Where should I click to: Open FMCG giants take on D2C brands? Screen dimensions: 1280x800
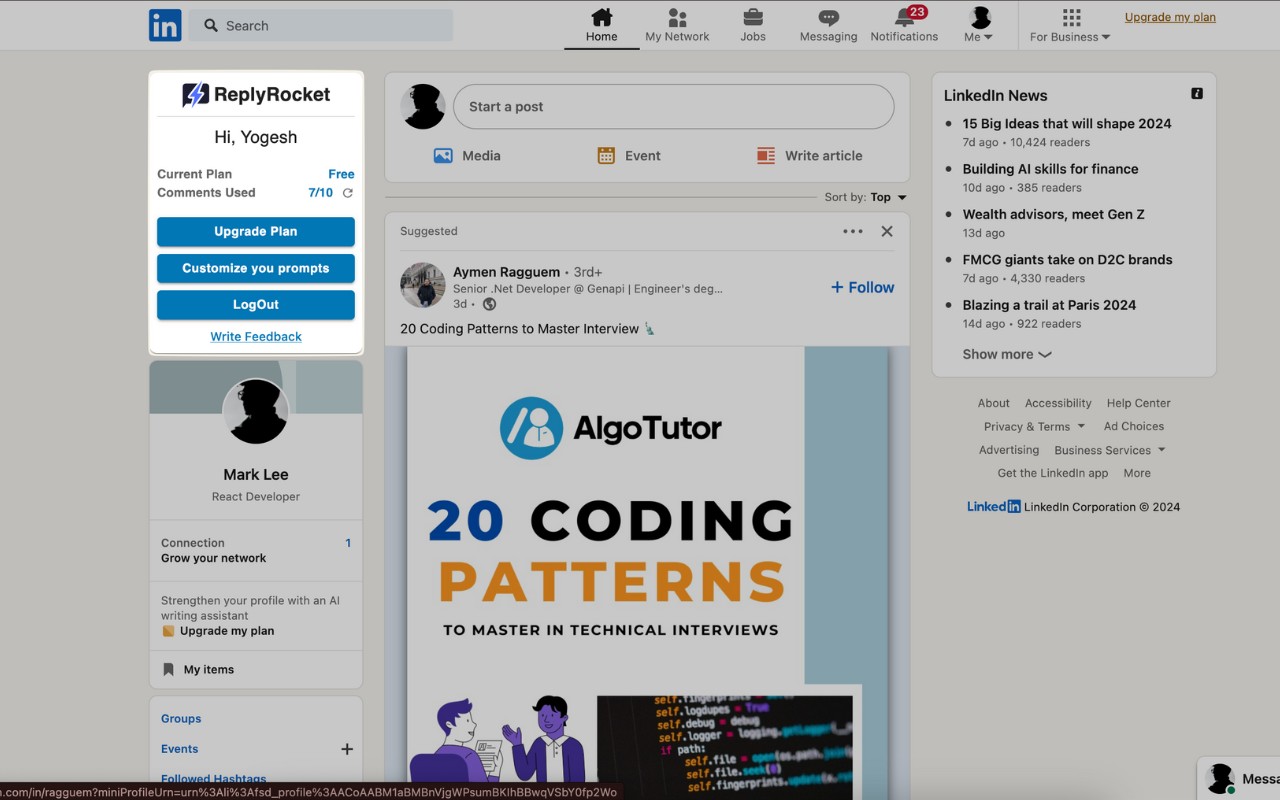pyautogui.click(x=1067, y=260)
